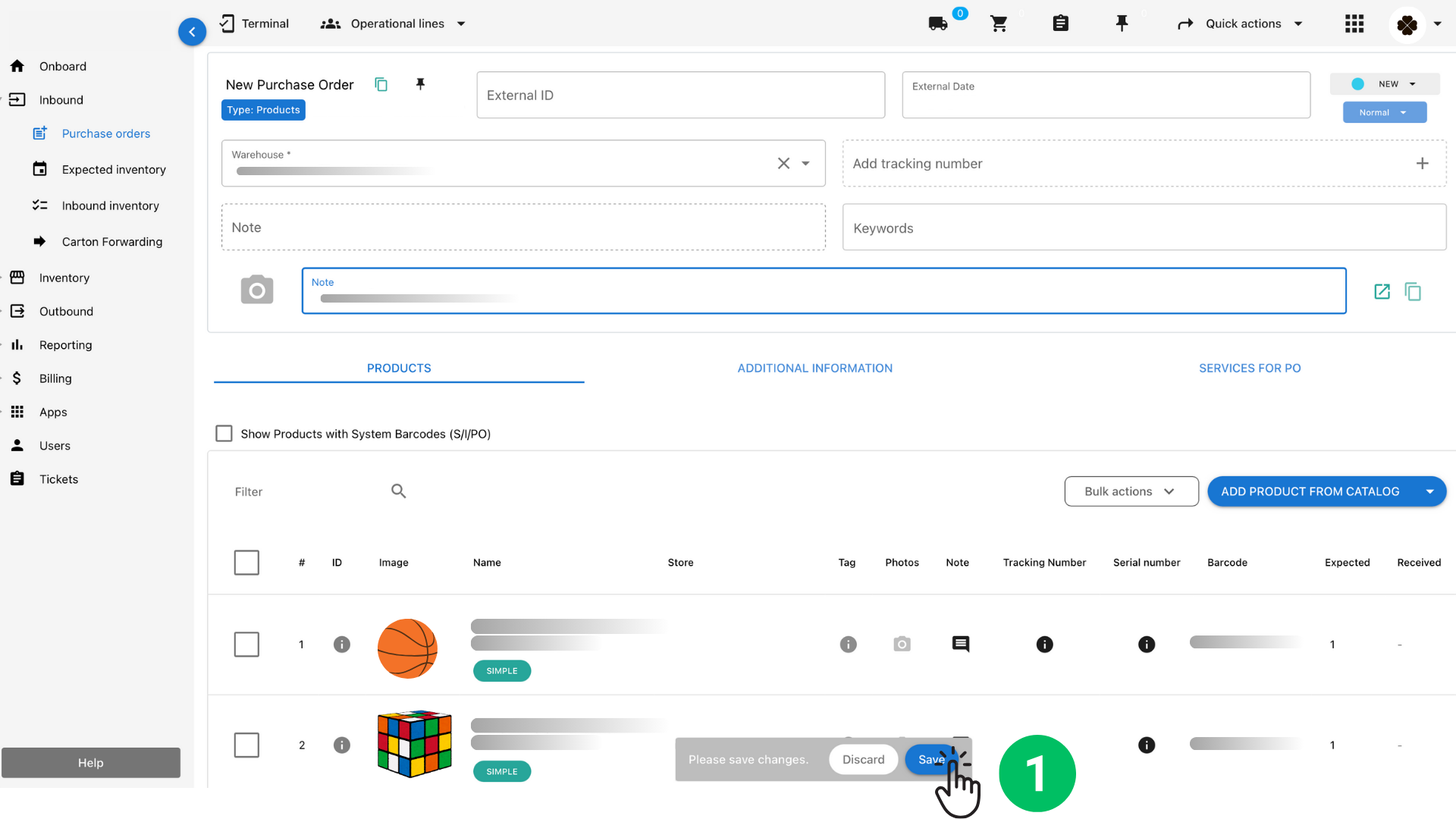
Task: Expand the Bulk actions dropdown
Action: coord(1131,491)
